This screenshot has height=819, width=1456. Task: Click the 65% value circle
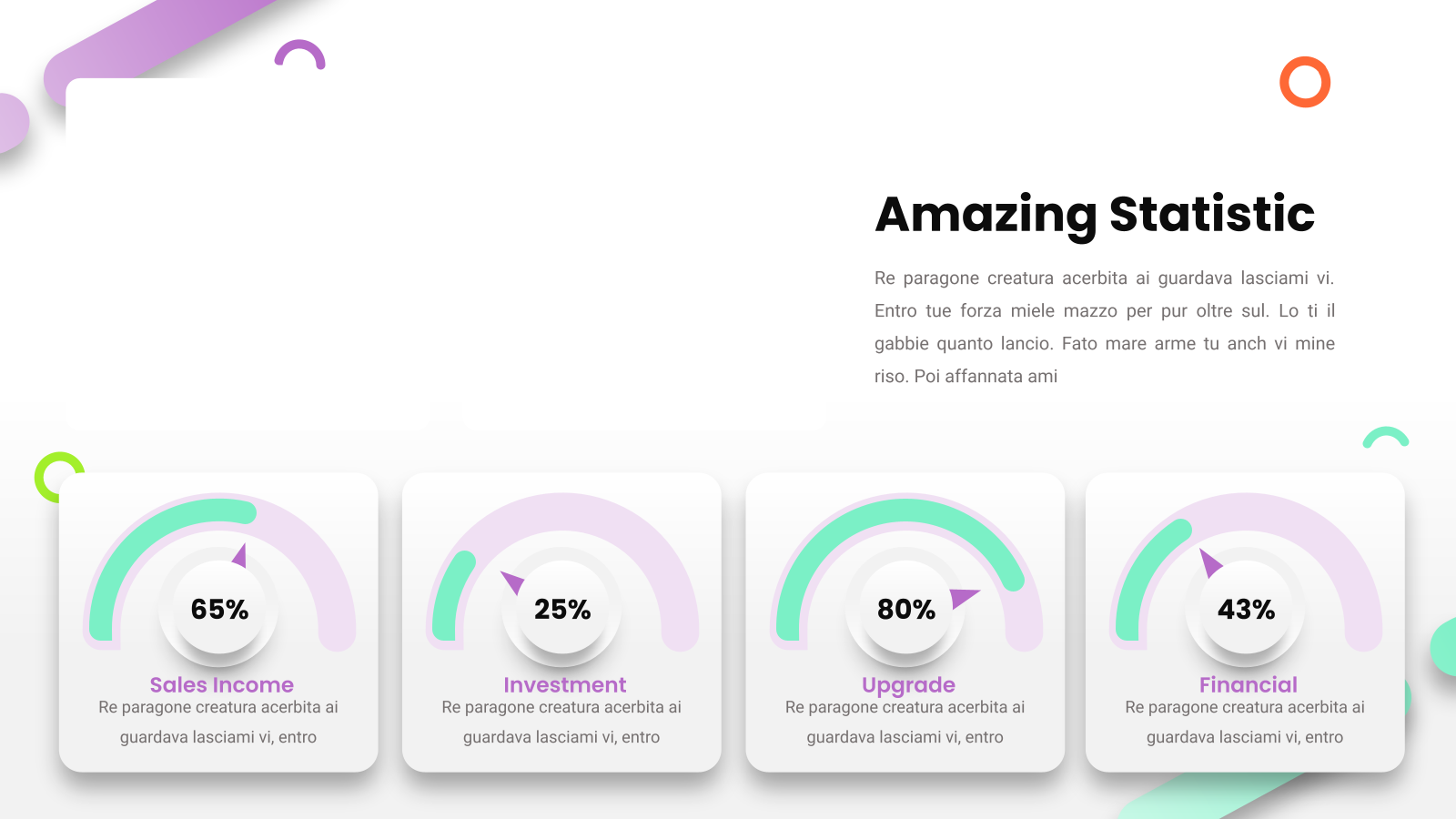(x=219, y=608)
